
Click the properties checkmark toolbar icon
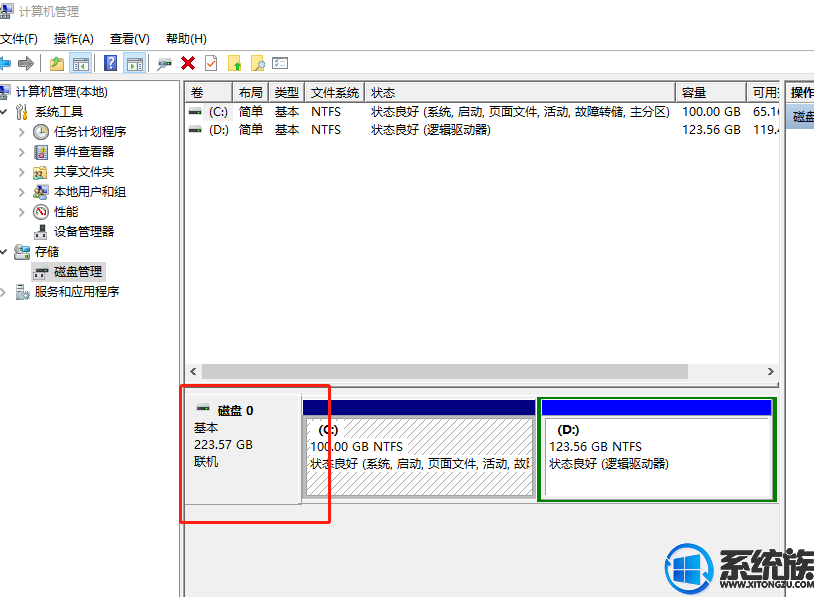[x=211, y=63]
